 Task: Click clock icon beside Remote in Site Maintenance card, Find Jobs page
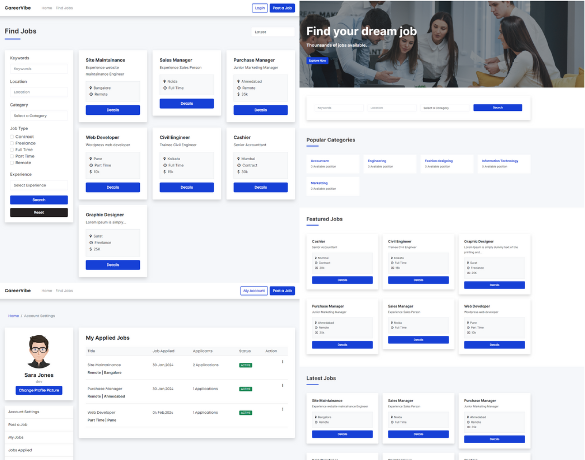click(x=91, y=94)
